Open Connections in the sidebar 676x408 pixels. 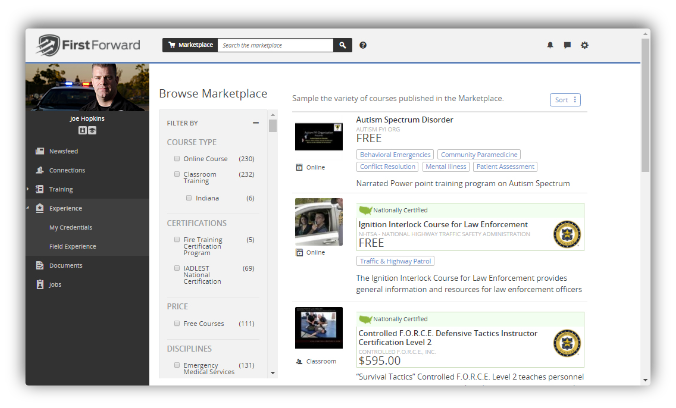pos(67,170)
